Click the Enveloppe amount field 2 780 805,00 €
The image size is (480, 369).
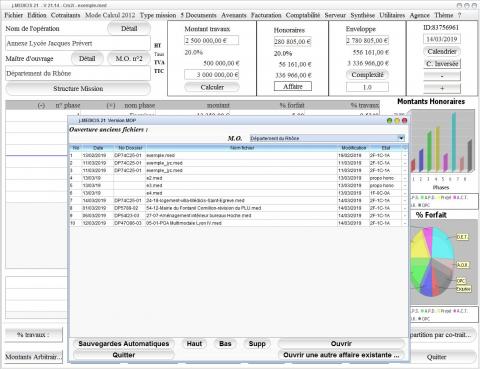(367, 40)
